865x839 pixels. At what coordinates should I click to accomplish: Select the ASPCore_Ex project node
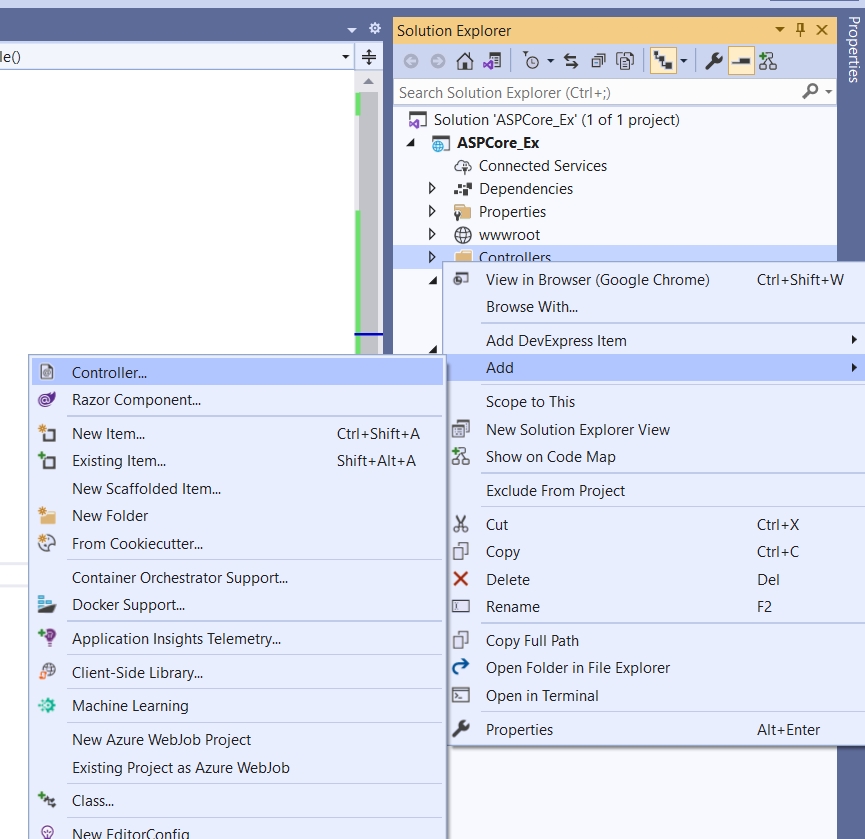498,143
